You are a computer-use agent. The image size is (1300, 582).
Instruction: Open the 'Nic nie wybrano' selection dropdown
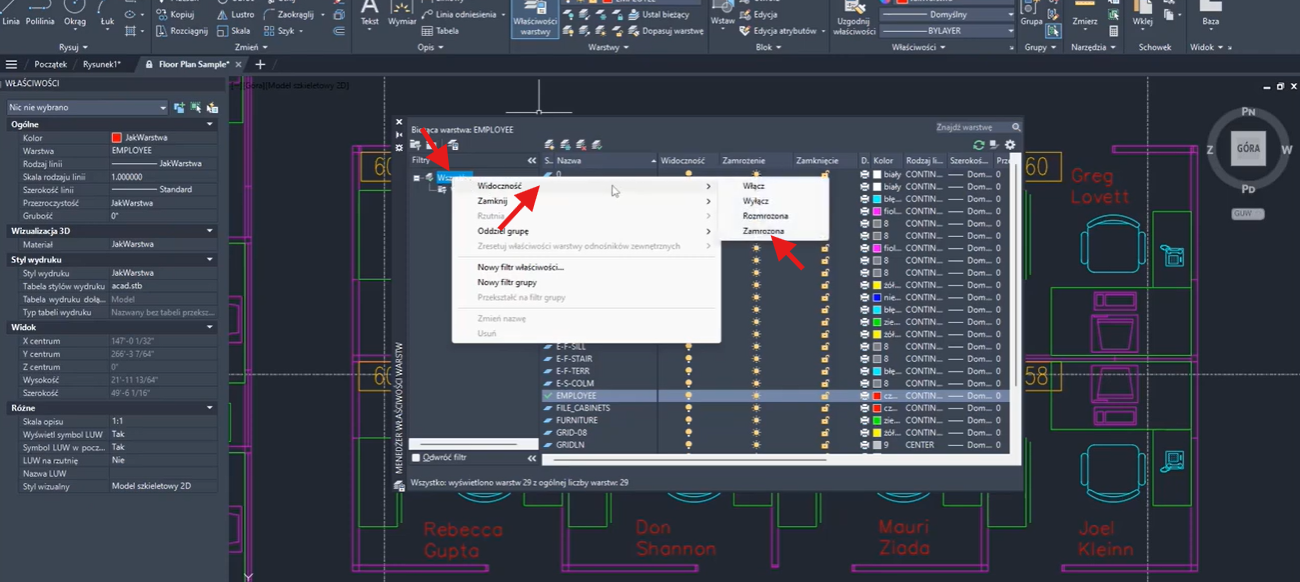click(87, 107)
